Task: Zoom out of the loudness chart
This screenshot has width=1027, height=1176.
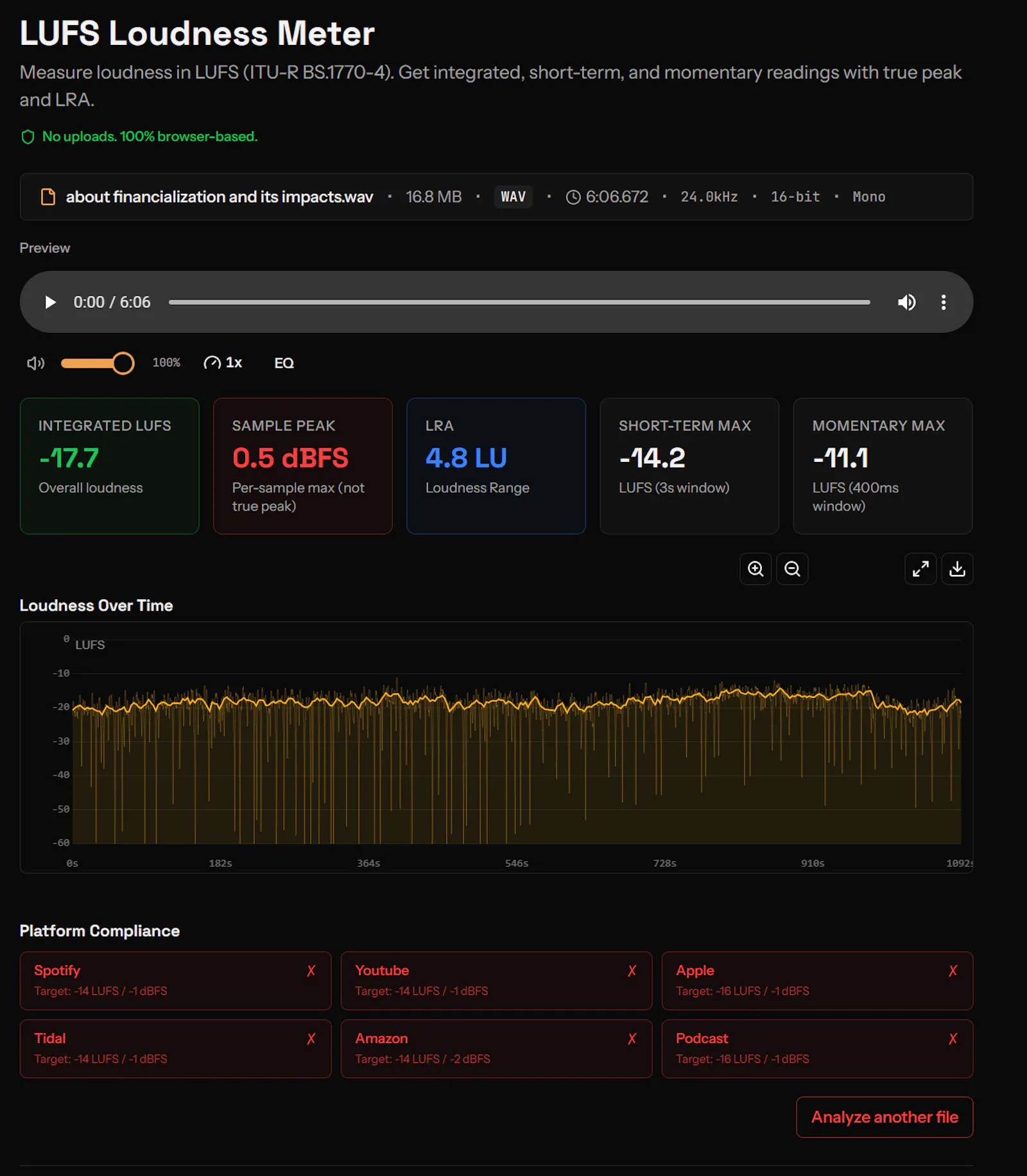Action: click(792, 569)
